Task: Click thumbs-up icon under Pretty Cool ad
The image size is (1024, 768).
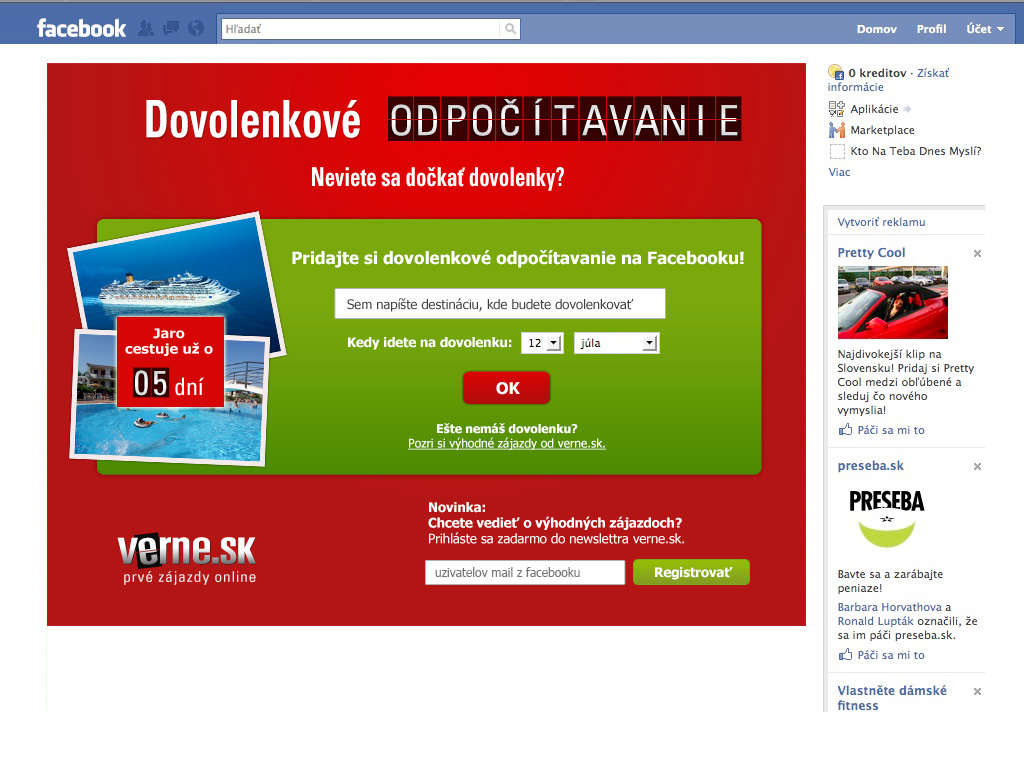Action: coord(845,430)
